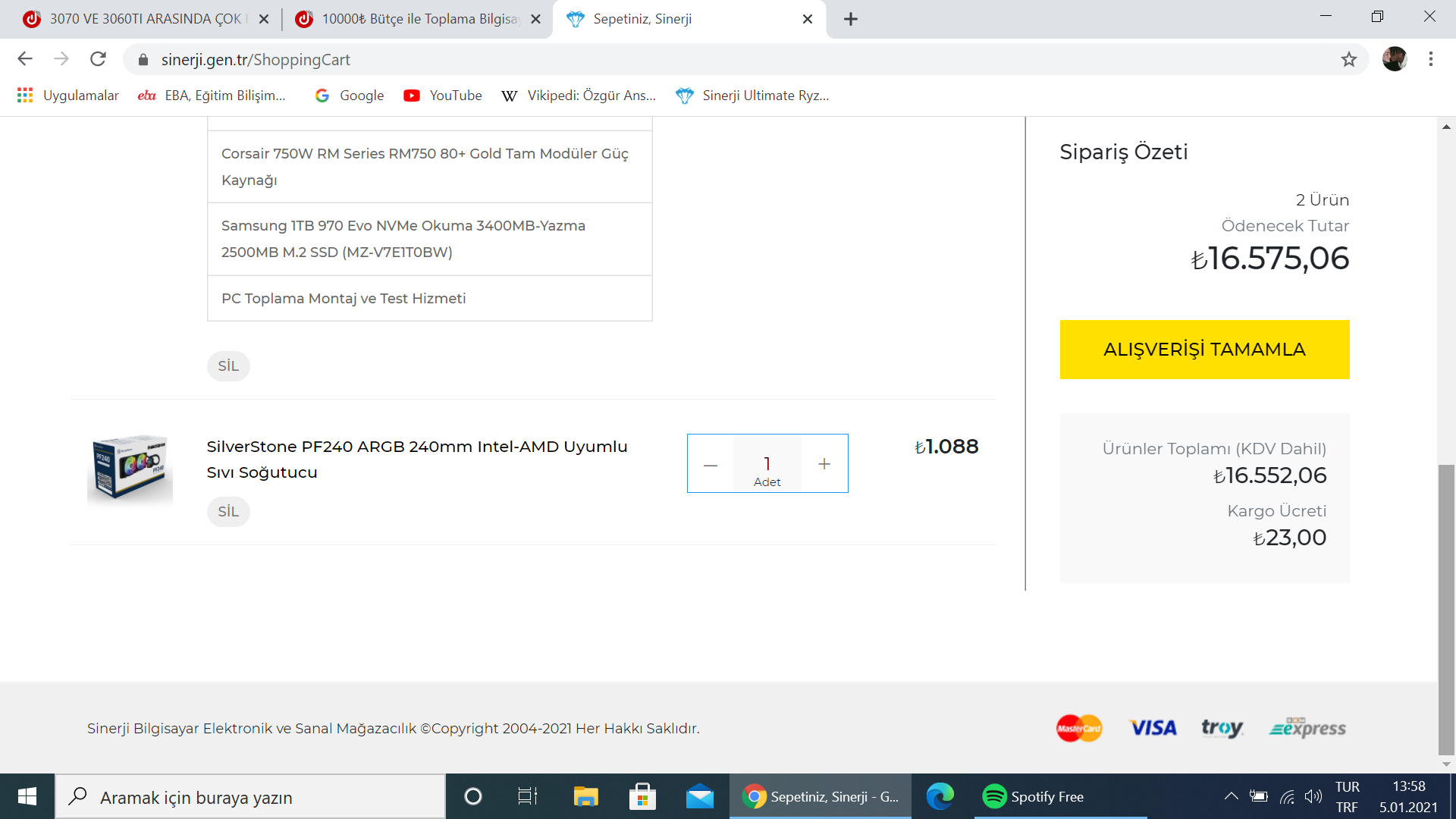Click the decrease quantity minus button
The height and width of the screenshot is (819, 1456).
point(711,462)
